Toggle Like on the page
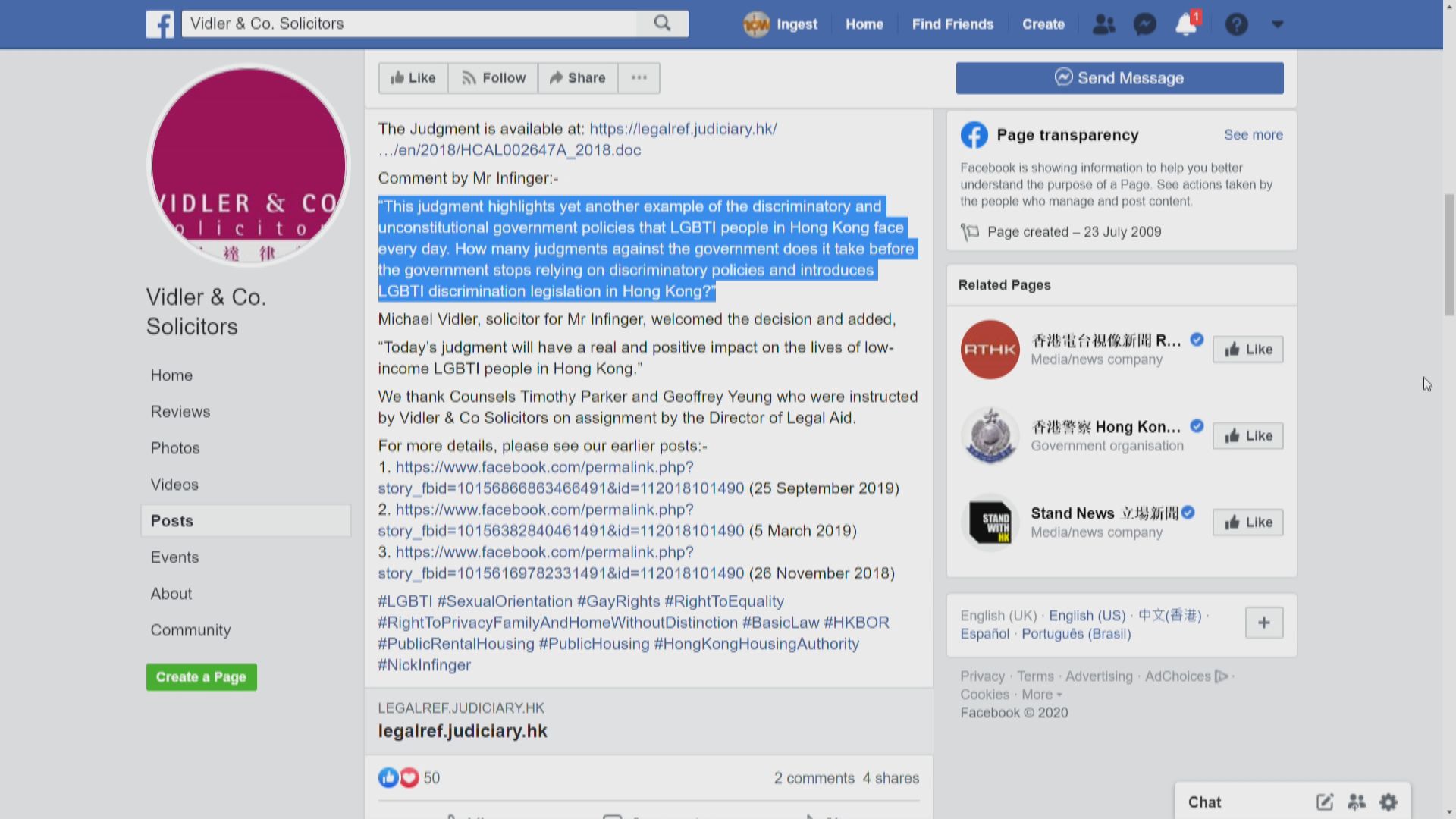Viewport: 1456px width, 819px height. click(x=413, y=78)
